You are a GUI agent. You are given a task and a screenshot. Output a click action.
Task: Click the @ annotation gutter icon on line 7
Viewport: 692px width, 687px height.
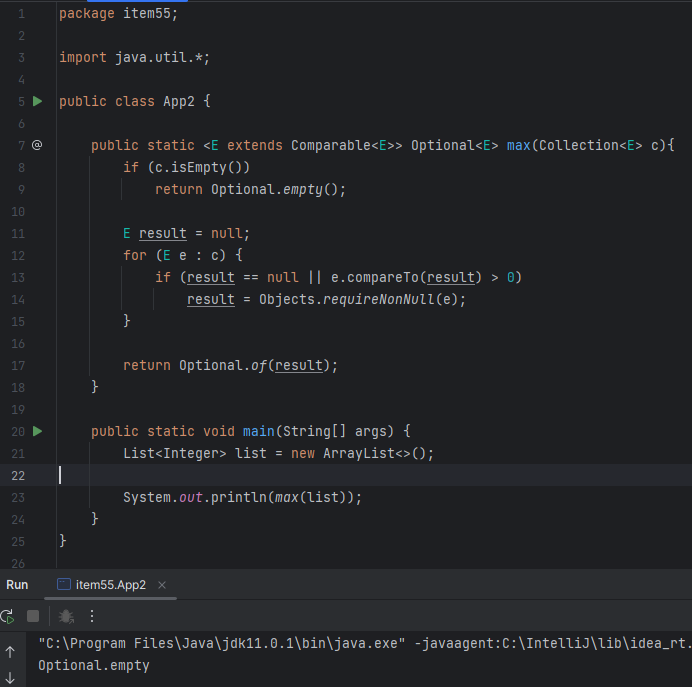37,145
